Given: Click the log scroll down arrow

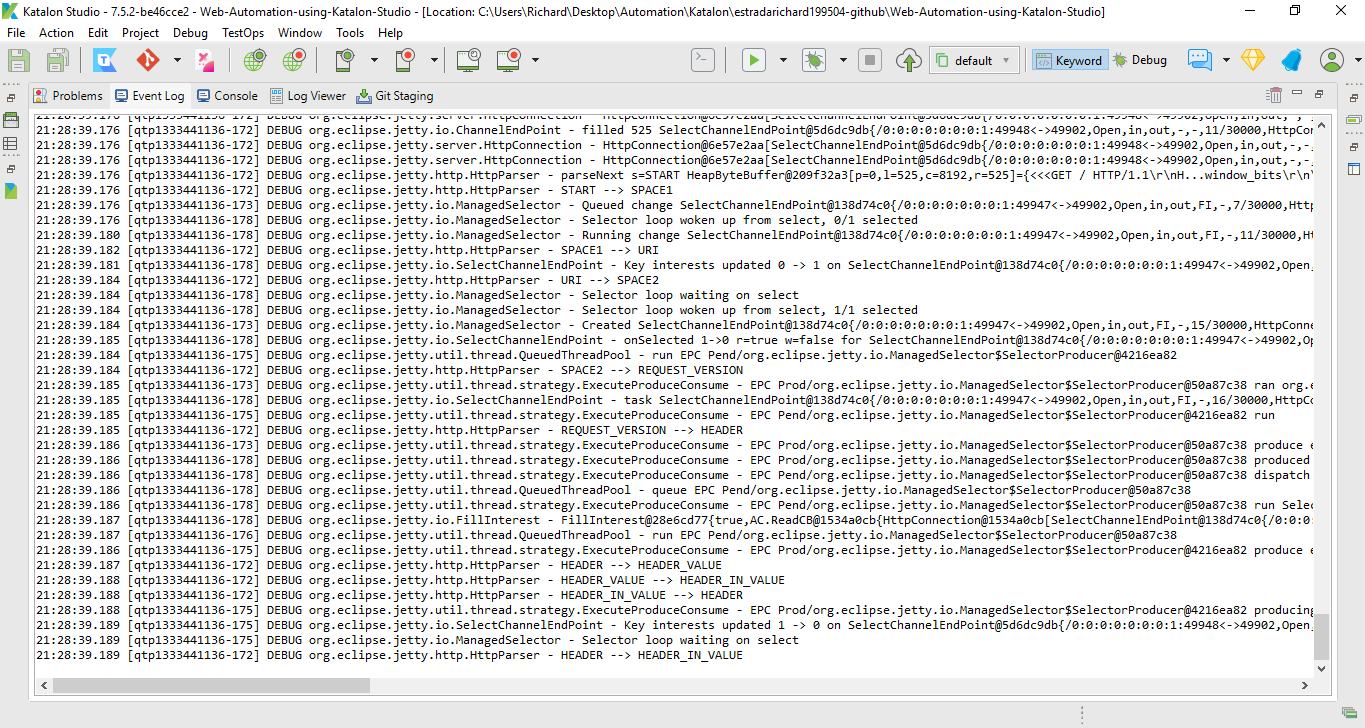Looking at the screenshot, I should point(1322,669).
